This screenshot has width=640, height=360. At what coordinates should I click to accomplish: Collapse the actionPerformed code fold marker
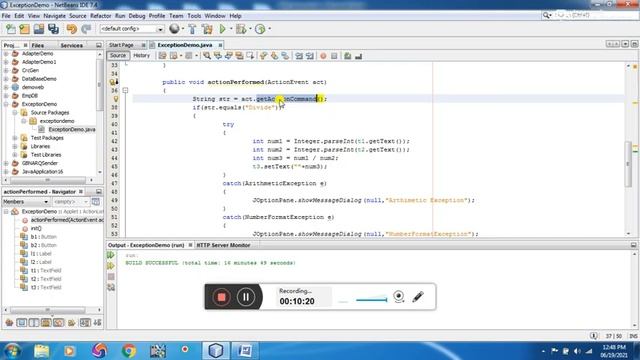point(125,90)
